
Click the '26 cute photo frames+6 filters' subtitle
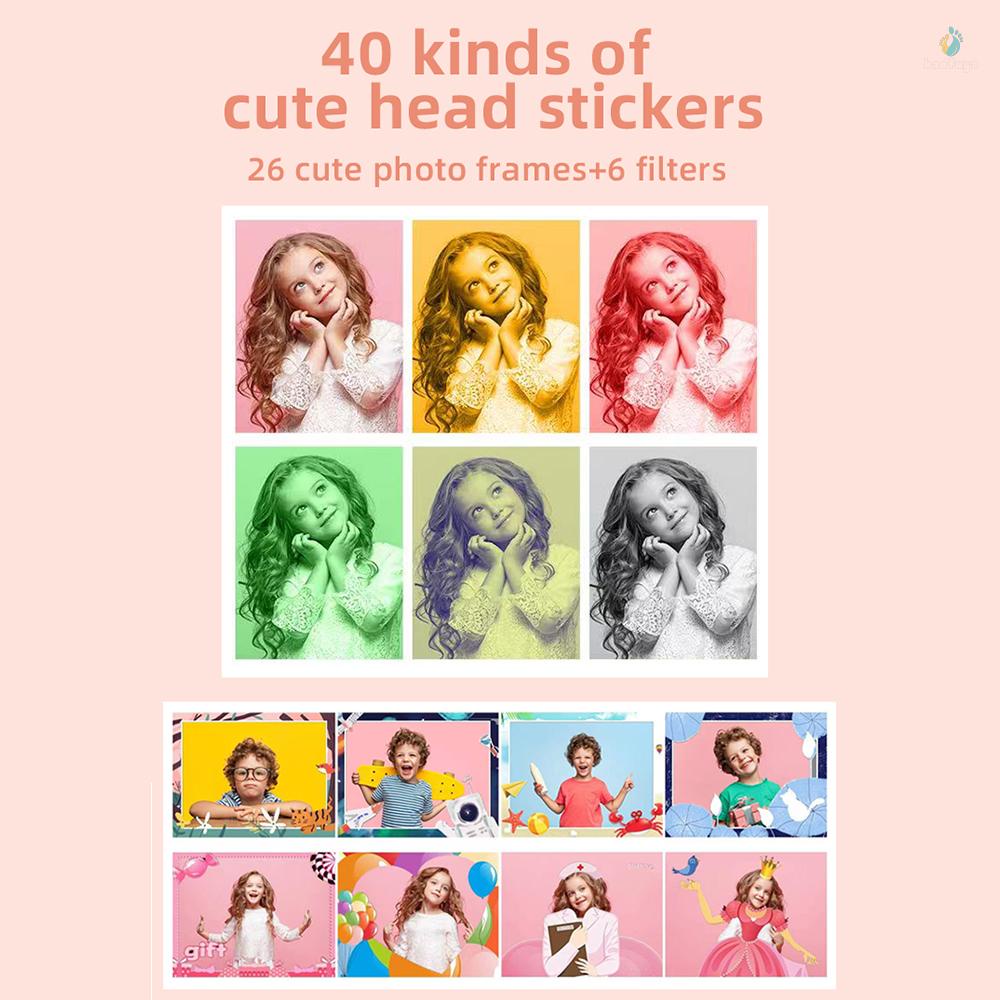pos(487,170)
